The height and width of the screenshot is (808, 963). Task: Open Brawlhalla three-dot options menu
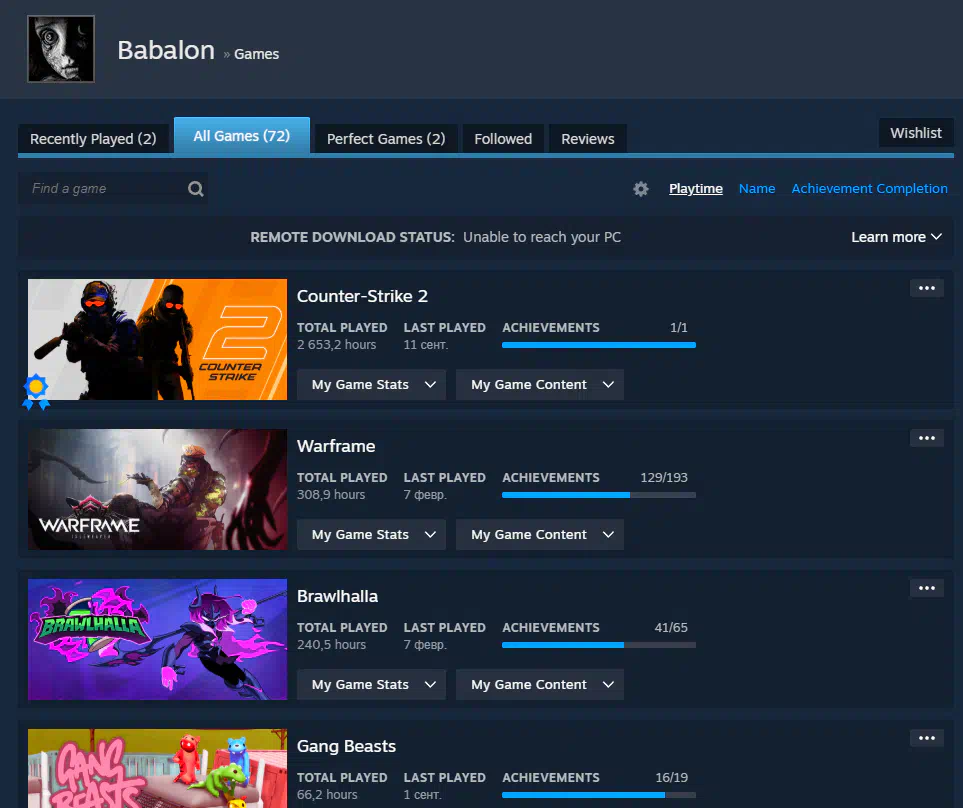click(927, 588)
